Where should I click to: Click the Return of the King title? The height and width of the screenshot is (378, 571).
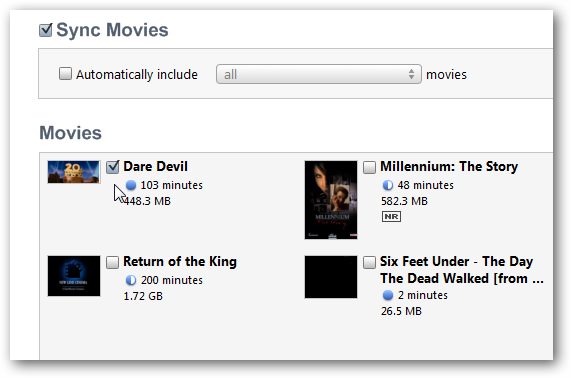click(x=180, y=262)
